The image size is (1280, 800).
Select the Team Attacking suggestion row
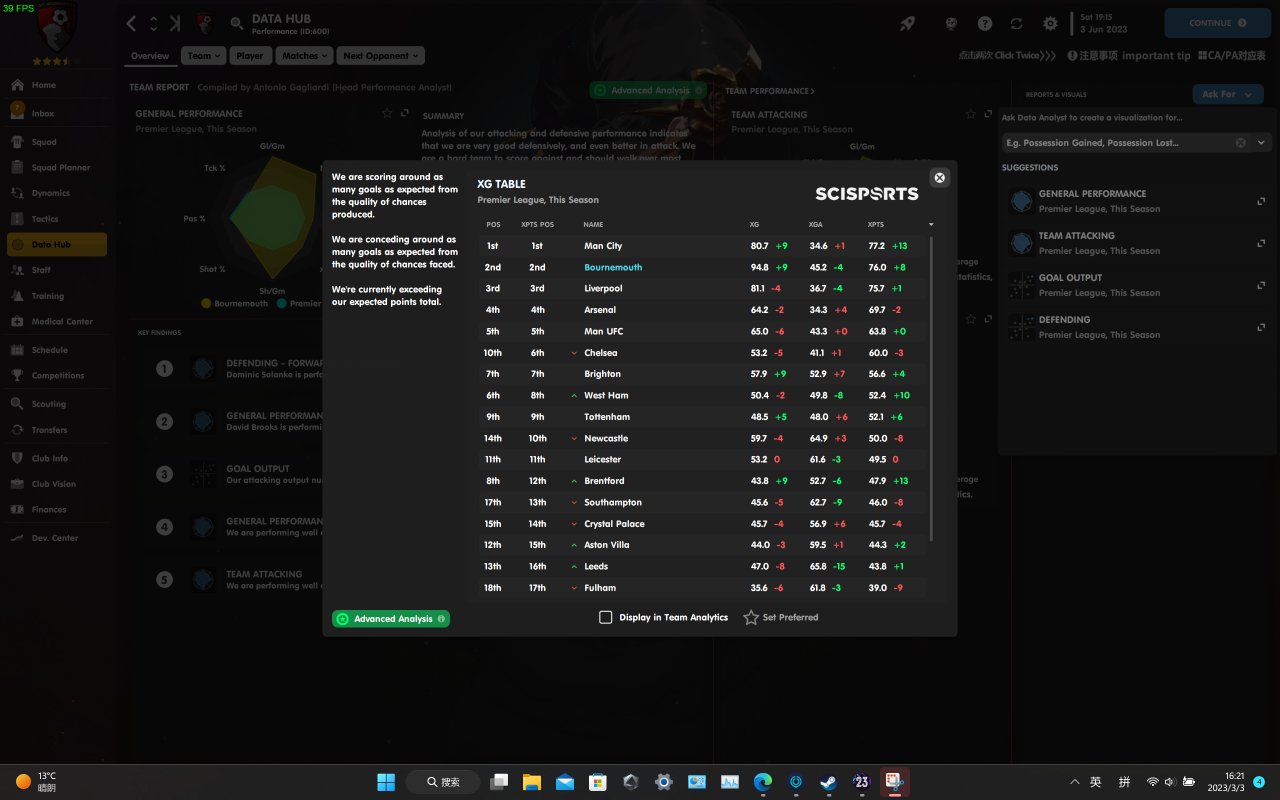coord(1137,243)
